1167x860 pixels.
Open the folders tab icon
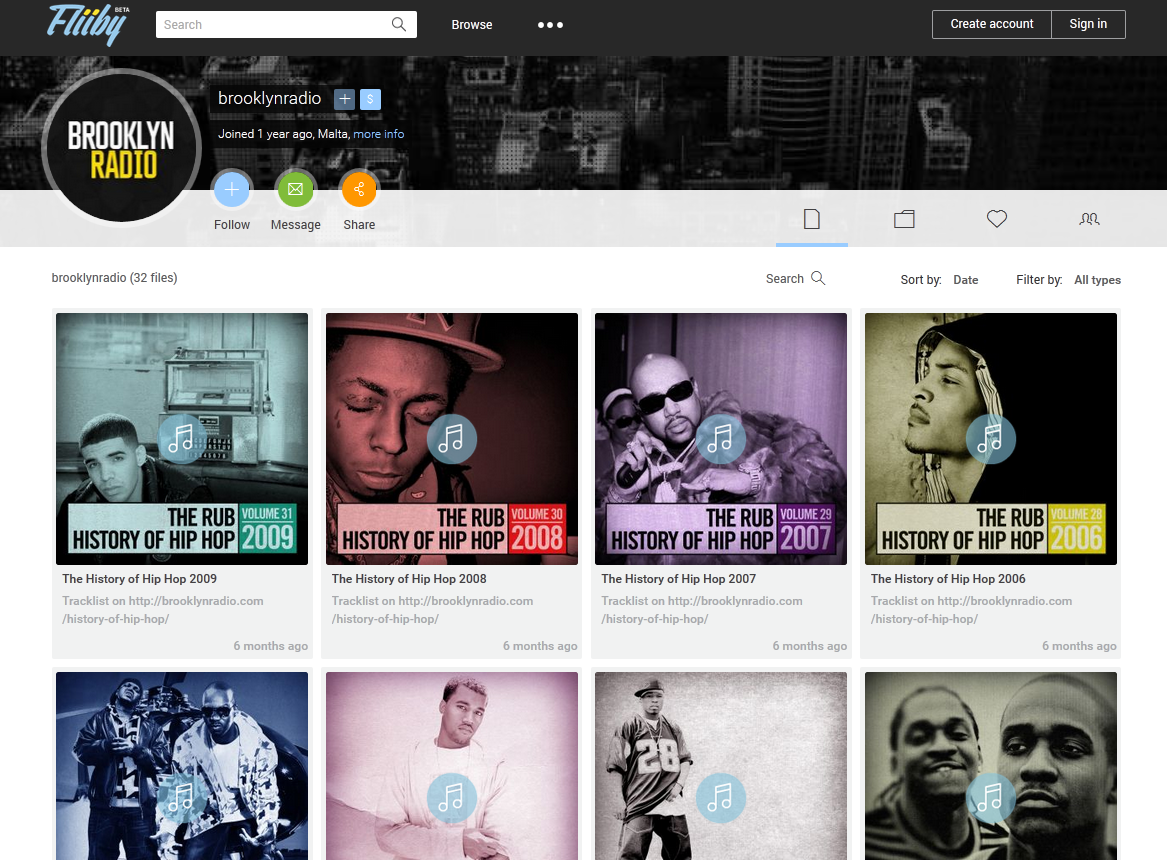pyautogui.click(x=904, y=219)
